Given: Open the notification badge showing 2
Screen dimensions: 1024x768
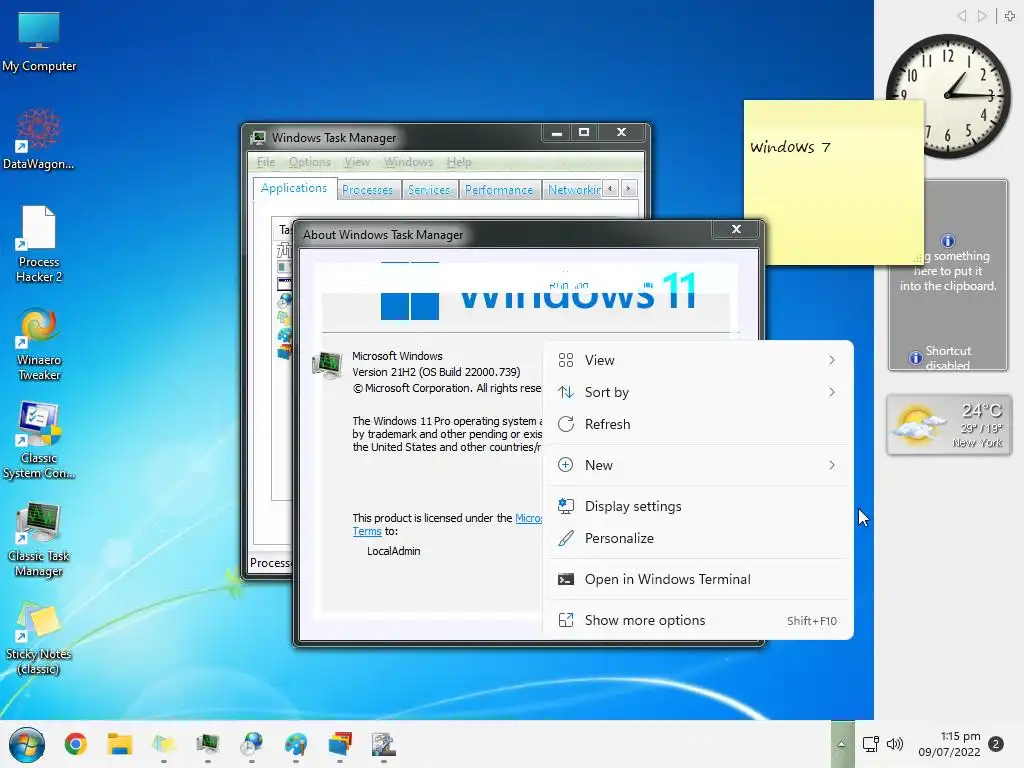Looking at the screenshot, I should 996,744.
